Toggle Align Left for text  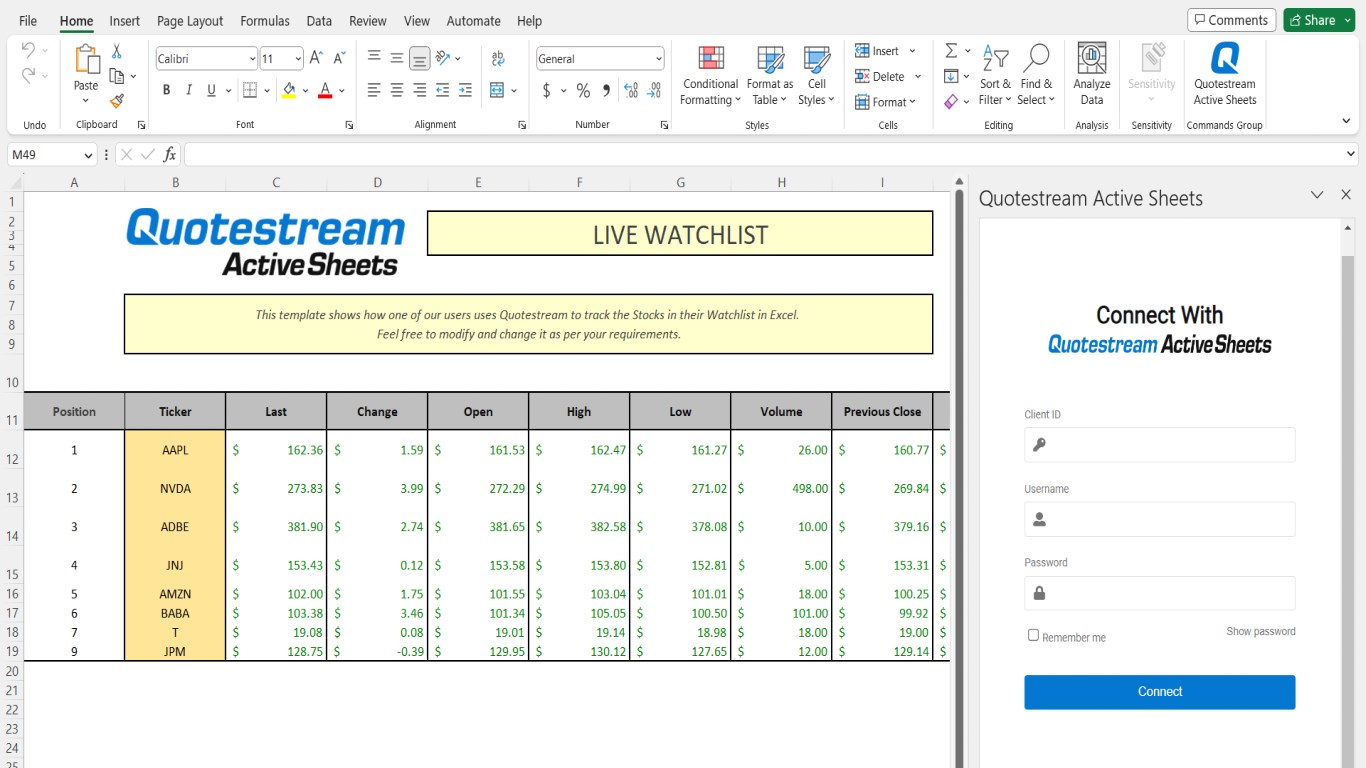374,90
